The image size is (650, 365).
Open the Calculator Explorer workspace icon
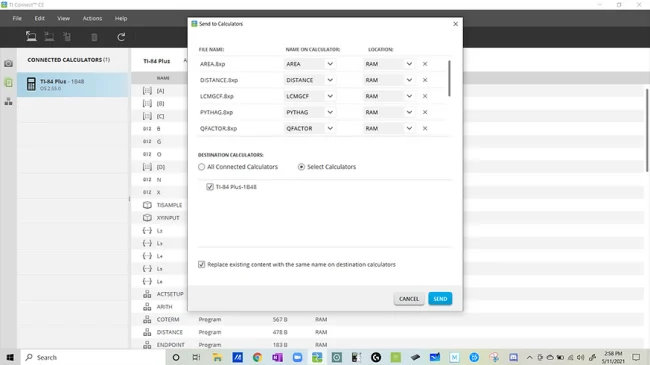(8, 83)
